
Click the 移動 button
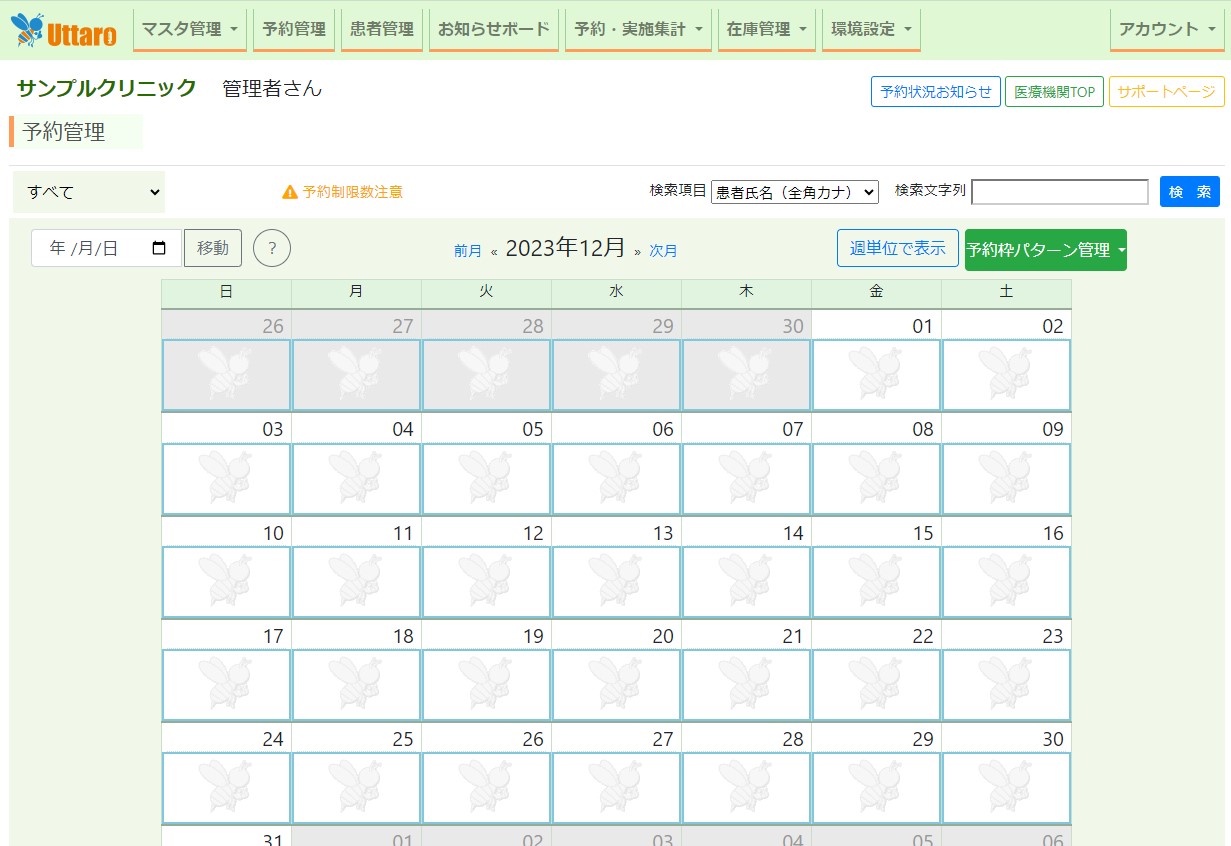[213, 248]
